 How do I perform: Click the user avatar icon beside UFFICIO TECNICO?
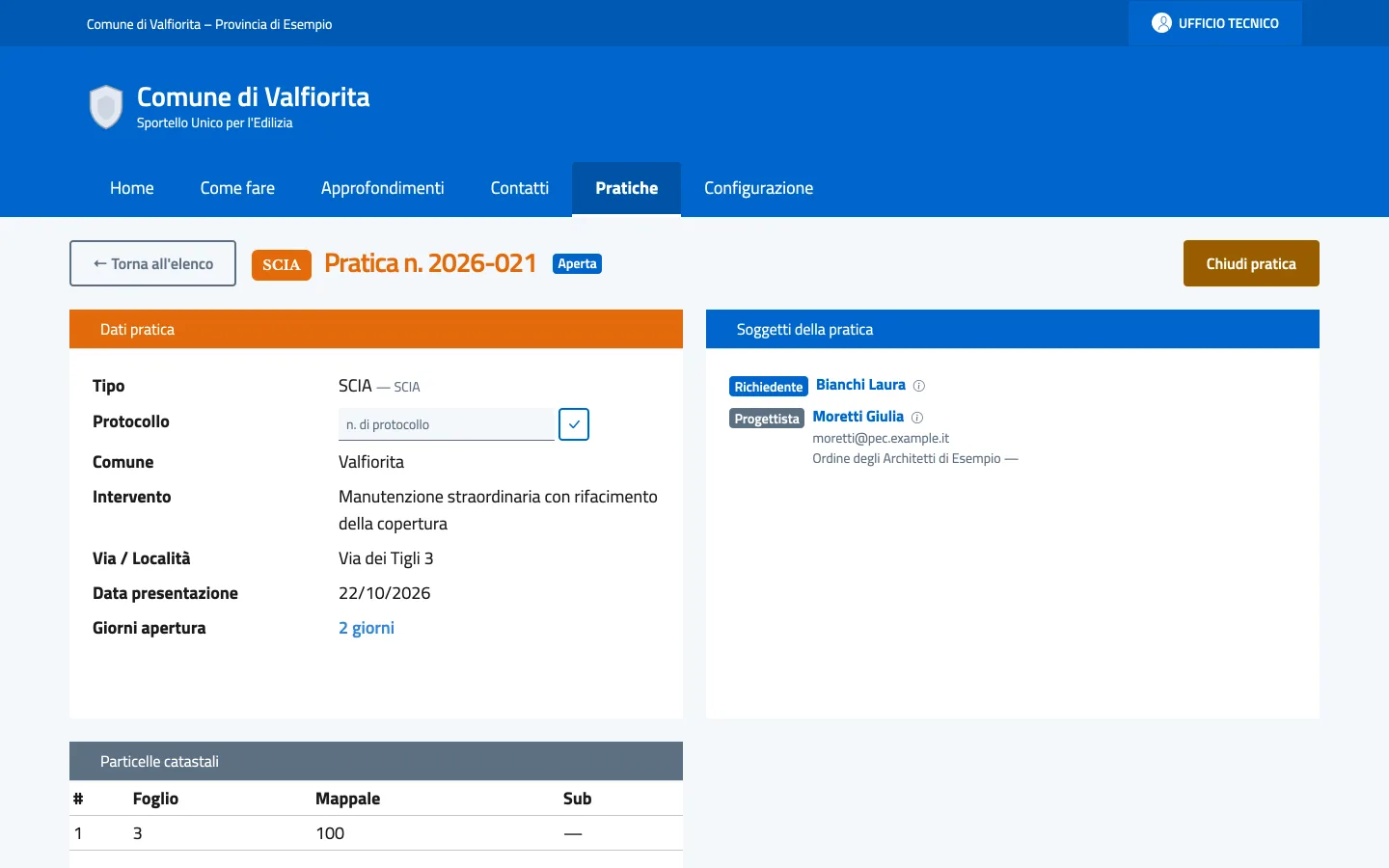point(1161,23)
